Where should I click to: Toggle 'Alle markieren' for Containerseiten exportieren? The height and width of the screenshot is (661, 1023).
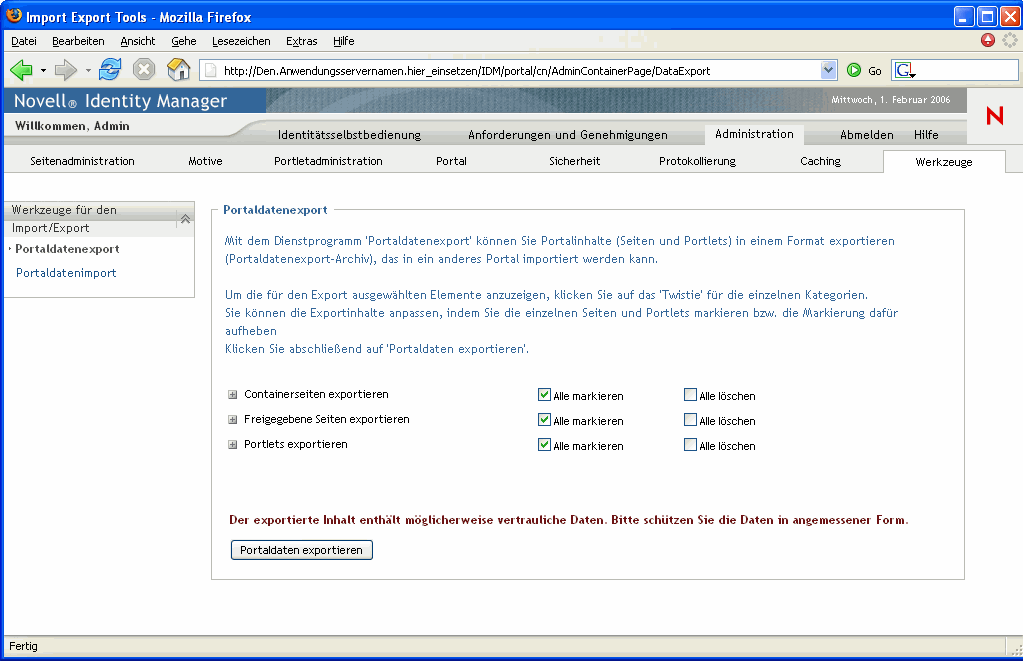[x=545, y=395]
